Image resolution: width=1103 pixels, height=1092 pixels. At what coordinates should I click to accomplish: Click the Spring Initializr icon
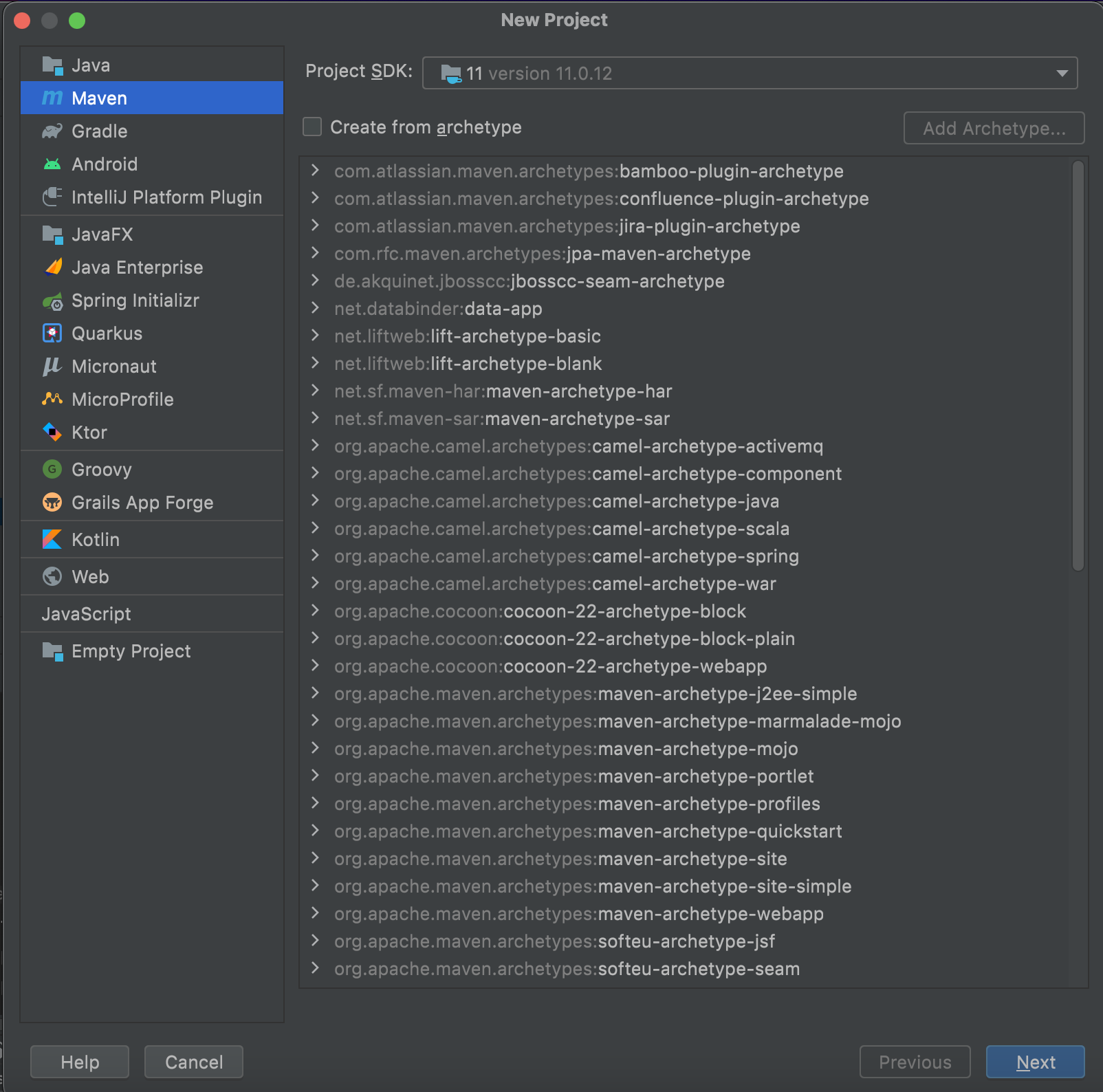pos(52,301)
